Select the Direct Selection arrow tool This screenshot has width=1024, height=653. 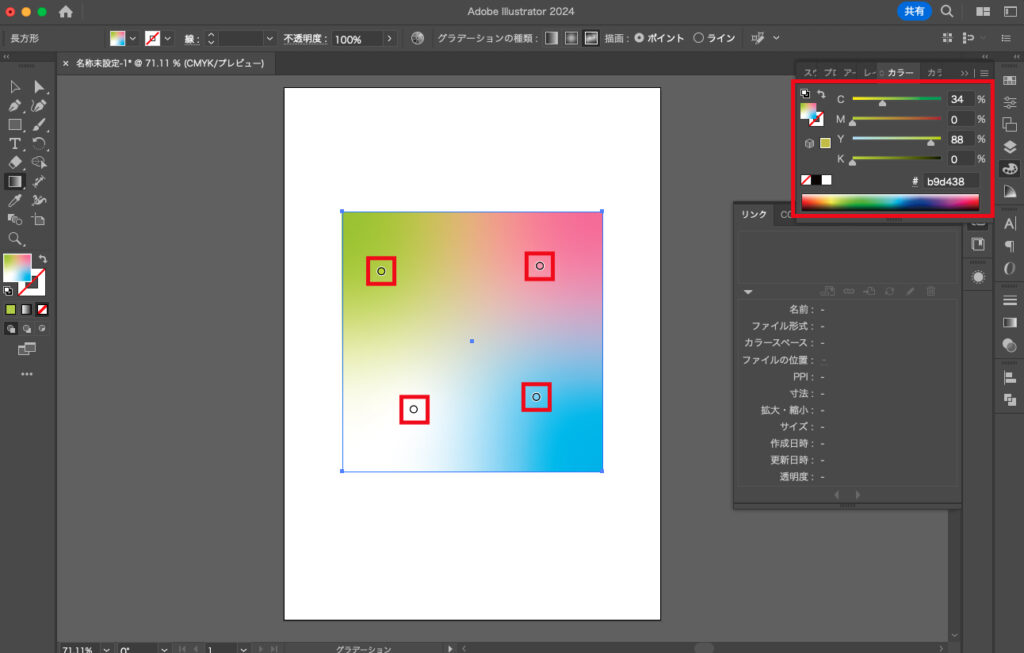pyautogui.click(x=39, y=87)
